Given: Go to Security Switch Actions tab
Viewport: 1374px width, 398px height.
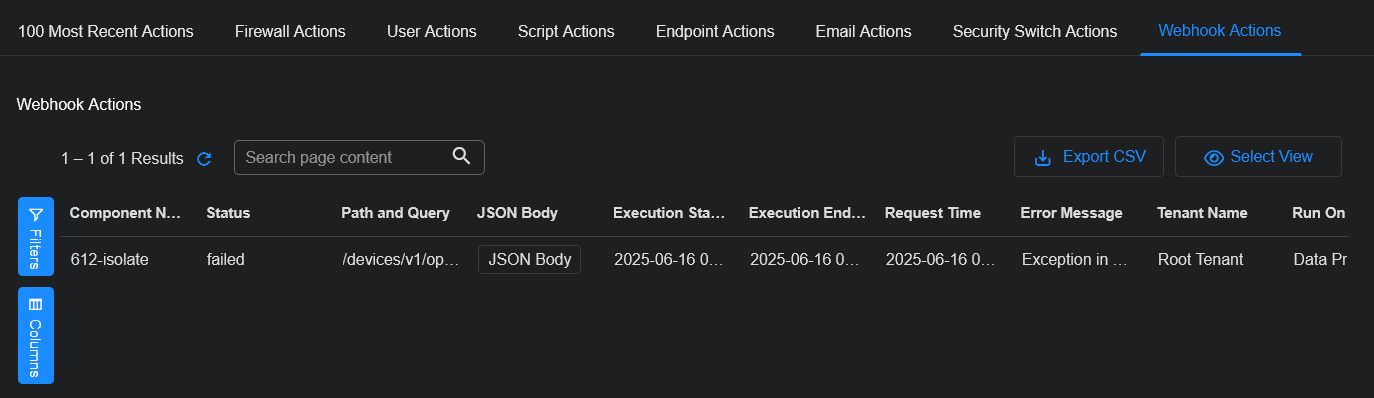Looking at the screenshot, I should coord(1035,31).
